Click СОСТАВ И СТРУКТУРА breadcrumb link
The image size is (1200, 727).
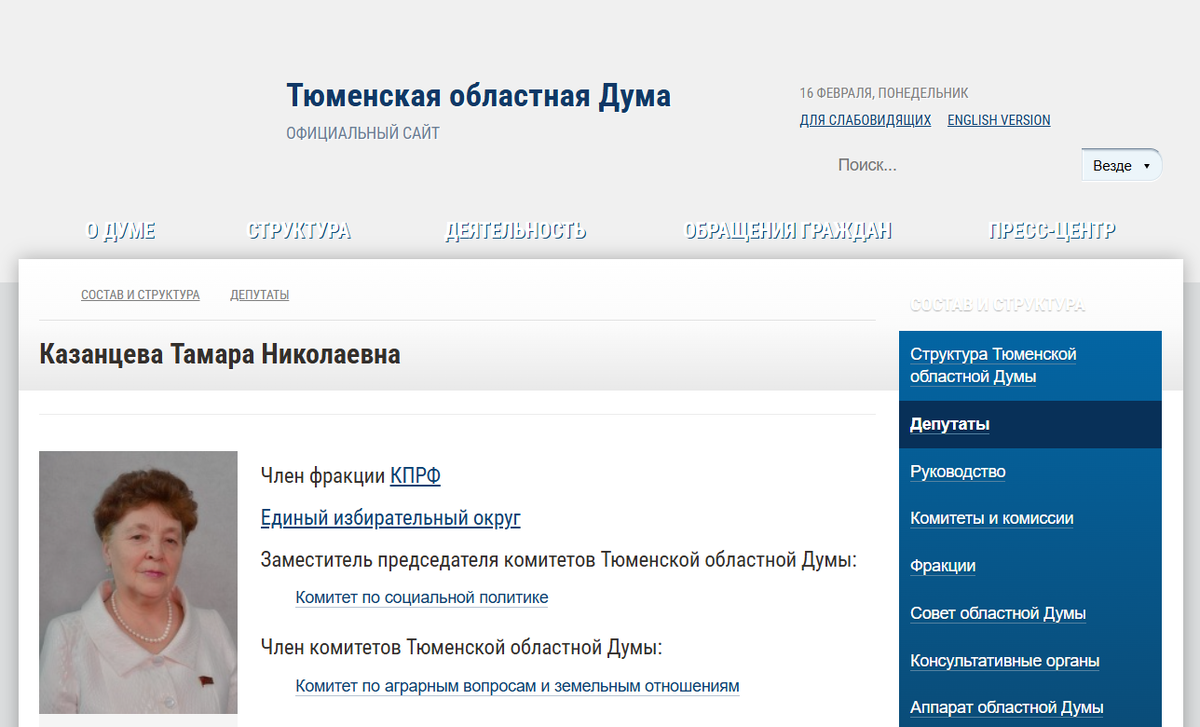tap(140, 294)
